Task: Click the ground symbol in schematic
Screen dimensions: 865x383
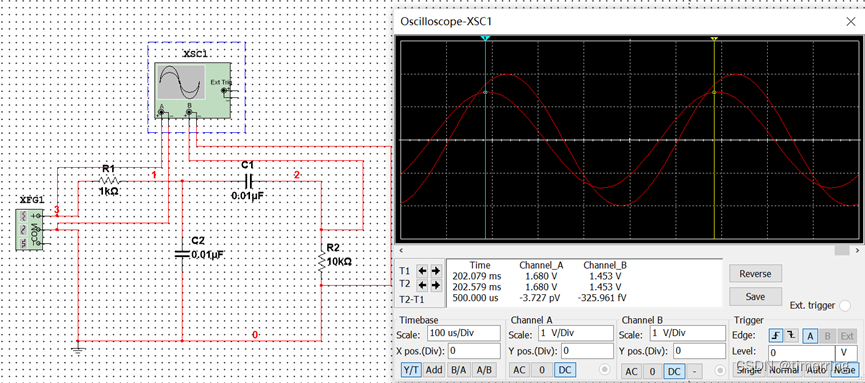Action: tap(78, 347)
